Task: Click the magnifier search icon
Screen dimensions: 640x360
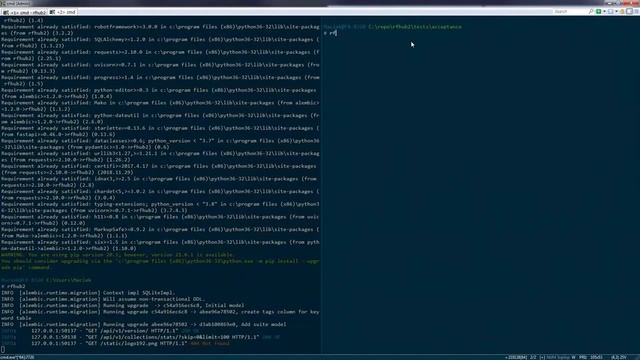Action: tap(591, 11)
